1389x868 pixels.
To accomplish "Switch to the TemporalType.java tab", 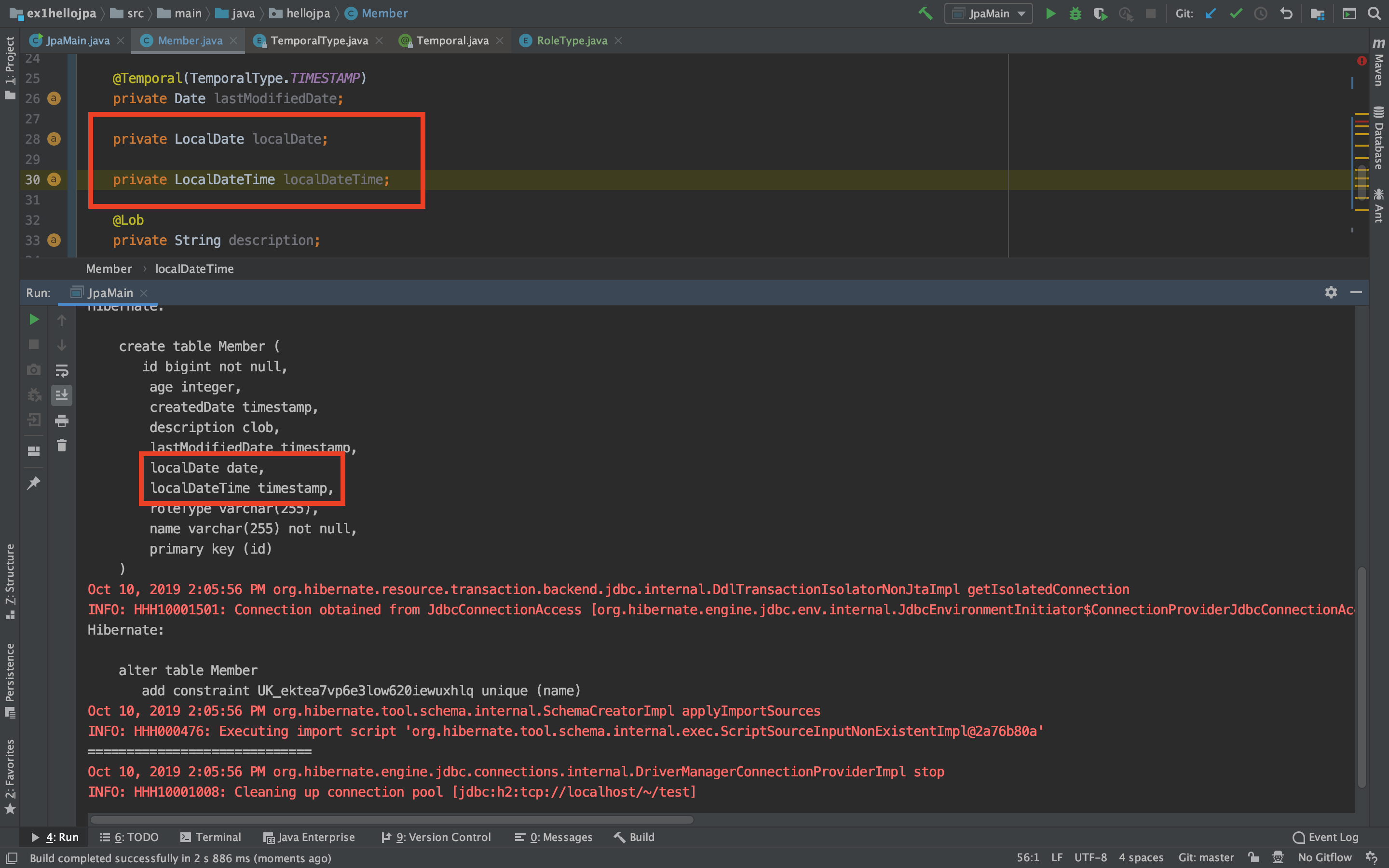I will [x=319, y=41].
